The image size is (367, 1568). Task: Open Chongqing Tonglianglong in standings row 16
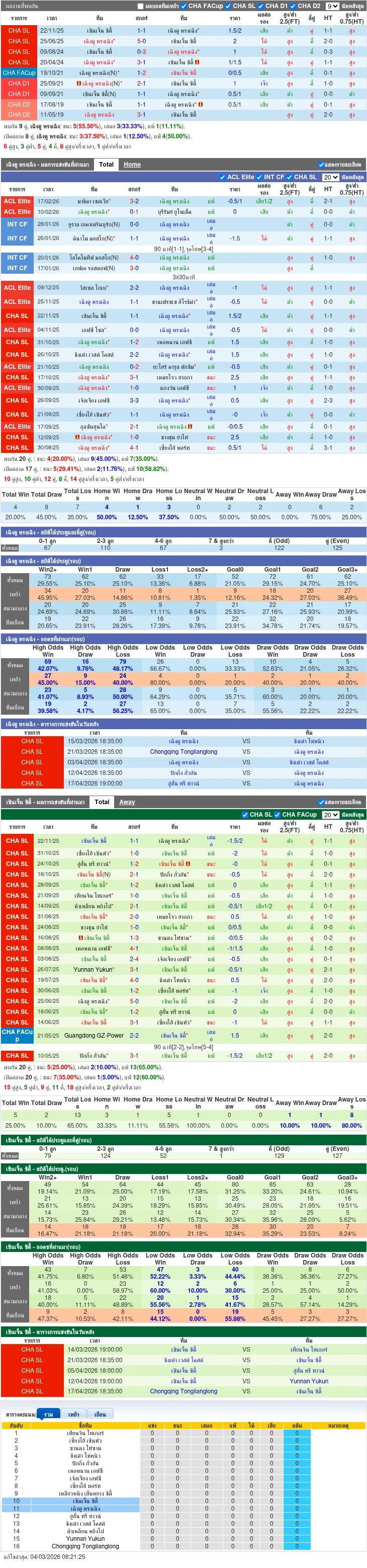[x=85, y=1546]
